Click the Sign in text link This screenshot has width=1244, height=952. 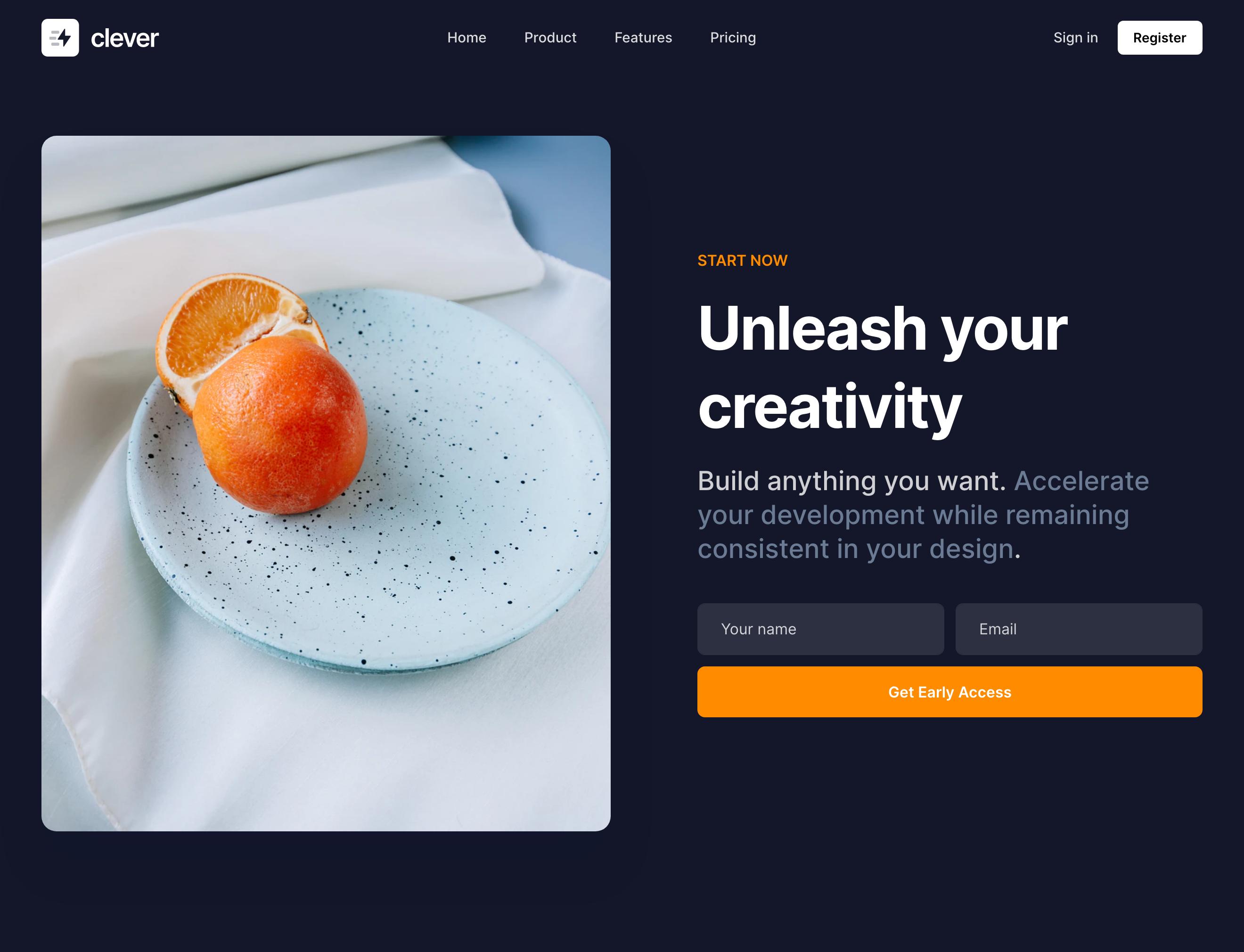pyautogui.click(x=1075, y=37)
